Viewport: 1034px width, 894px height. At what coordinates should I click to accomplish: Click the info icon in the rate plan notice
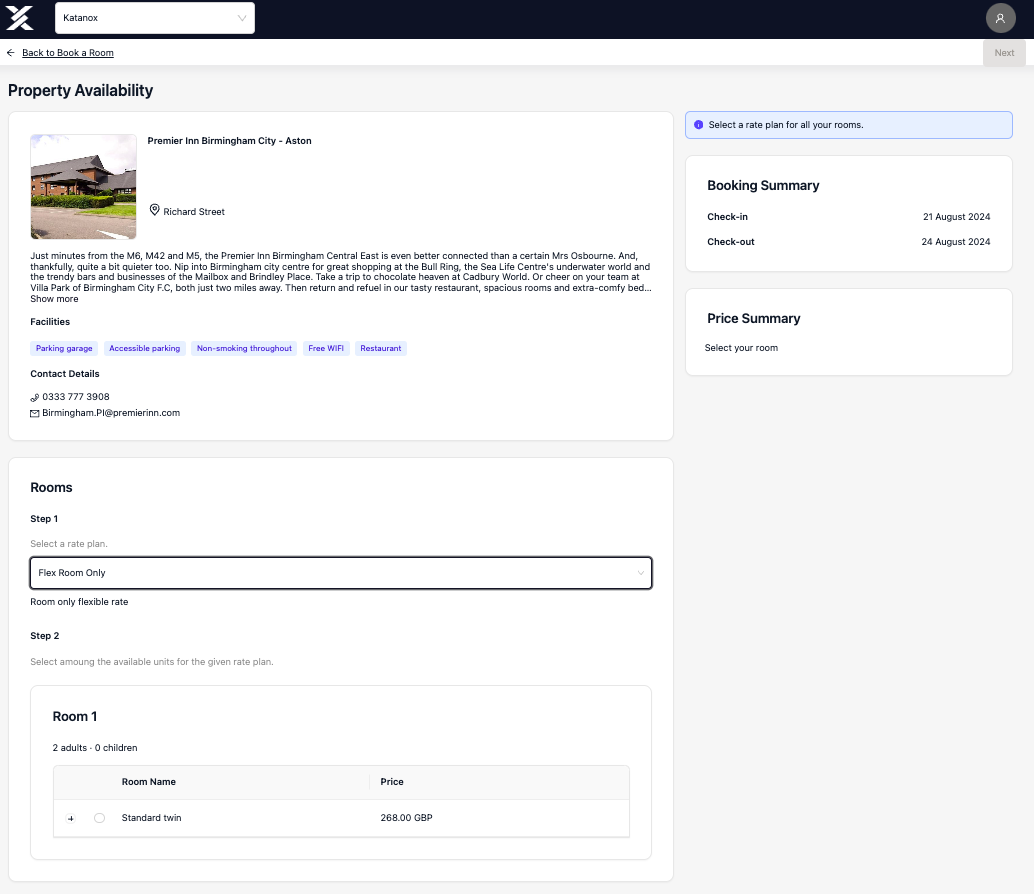(x=698, y=125)
